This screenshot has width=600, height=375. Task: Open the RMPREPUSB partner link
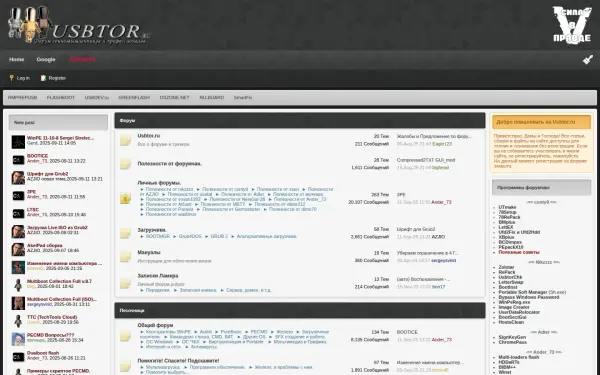[x=23, y=98]
